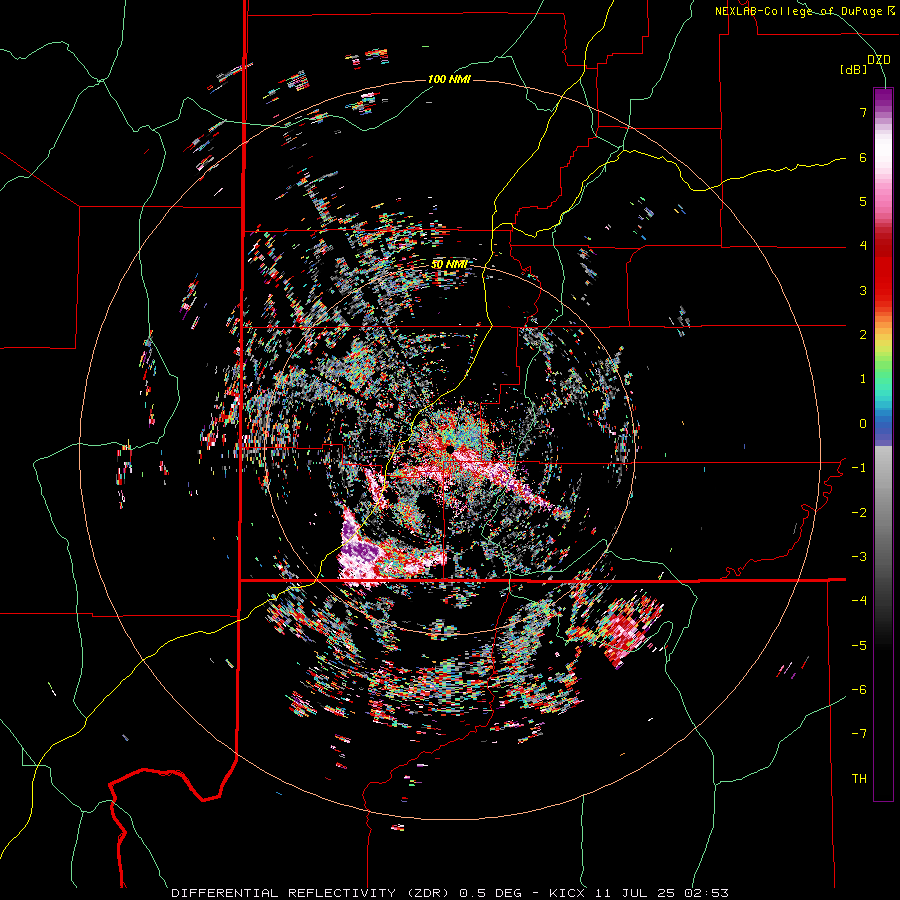Click the 0 value on color scale
The image size is (900, 900).
click(x=863, y=424)
